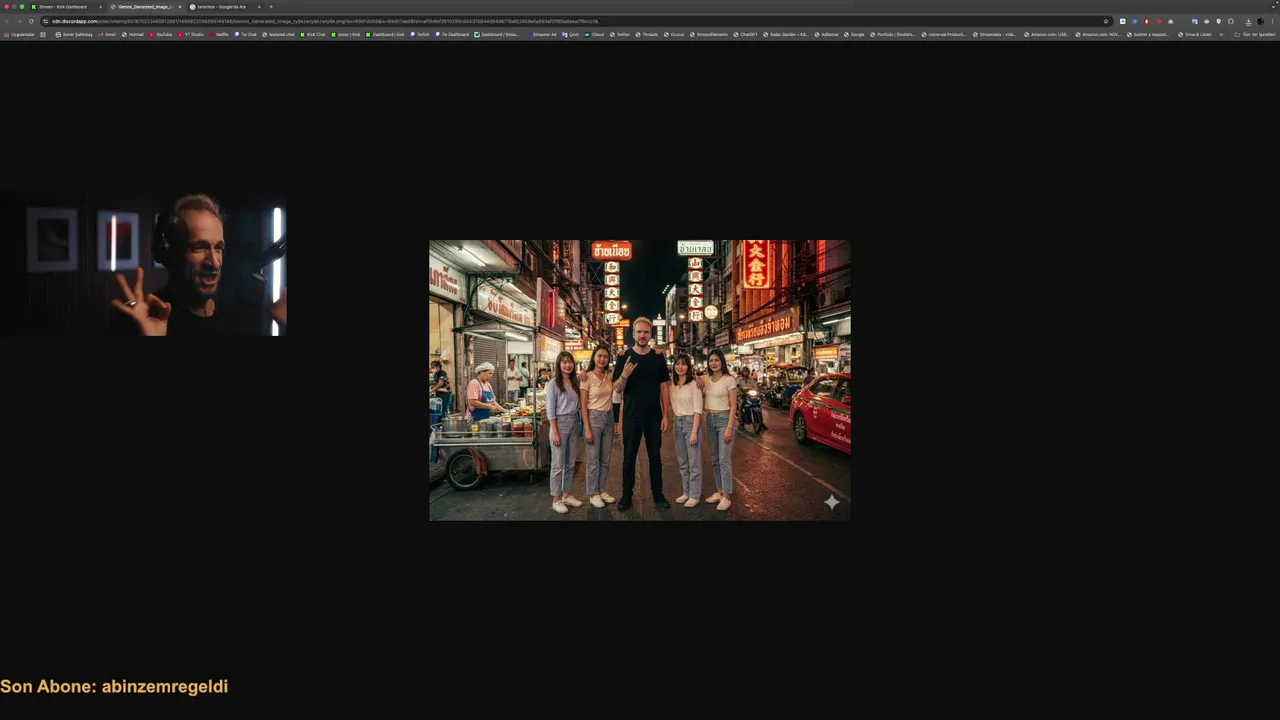
Task: Open the Kick Chat bookmark
Action: pyautogui.click(x=313, y=34)
